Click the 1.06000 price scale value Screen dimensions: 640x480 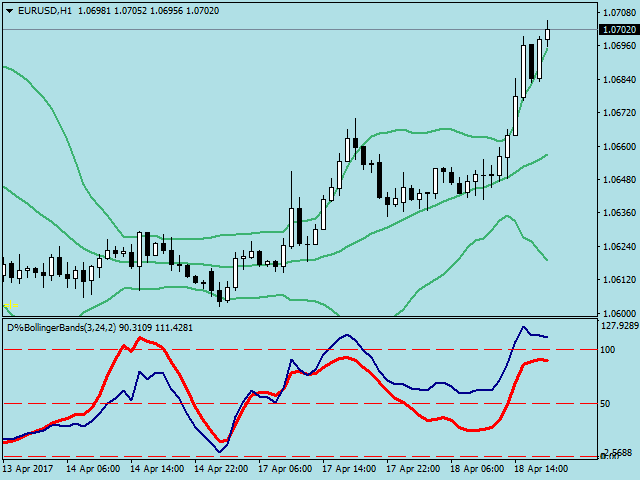pyautogui.click(x=619, y=313)
